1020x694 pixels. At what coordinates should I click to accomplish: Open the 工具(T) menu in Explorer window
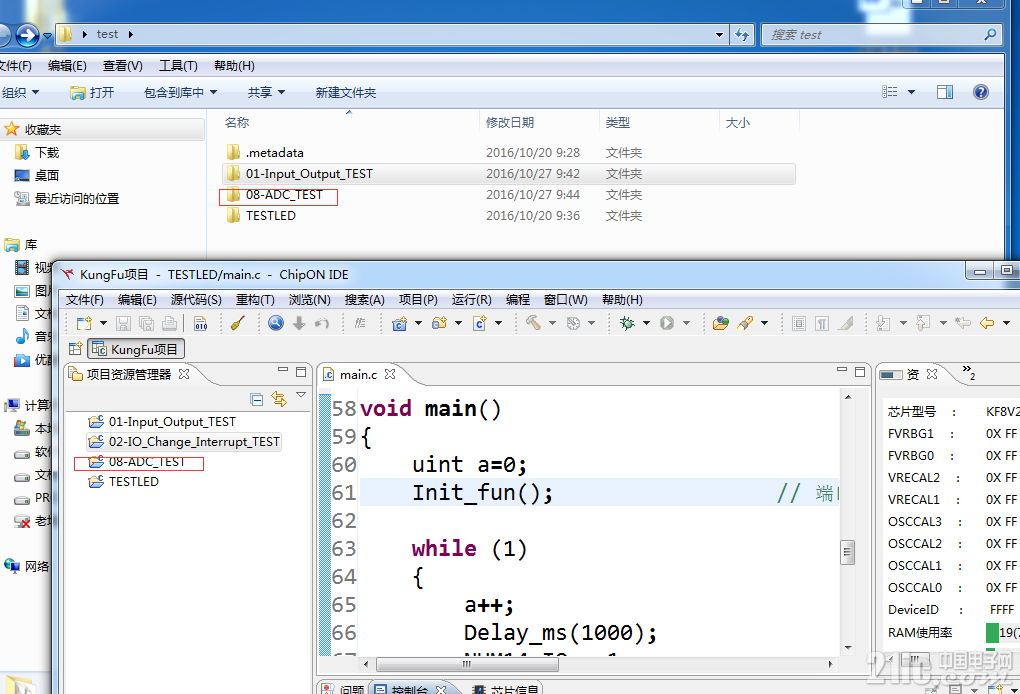[x=178, y=66]
